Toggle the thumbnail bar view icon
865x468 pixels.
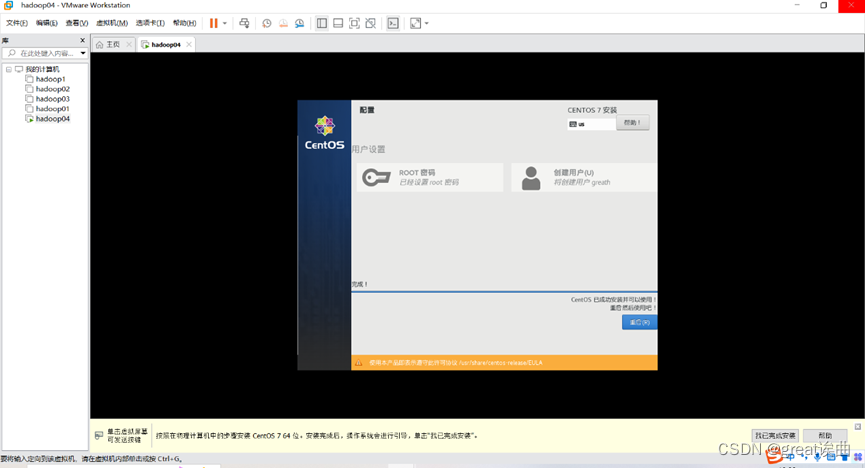tap(338, 23)
